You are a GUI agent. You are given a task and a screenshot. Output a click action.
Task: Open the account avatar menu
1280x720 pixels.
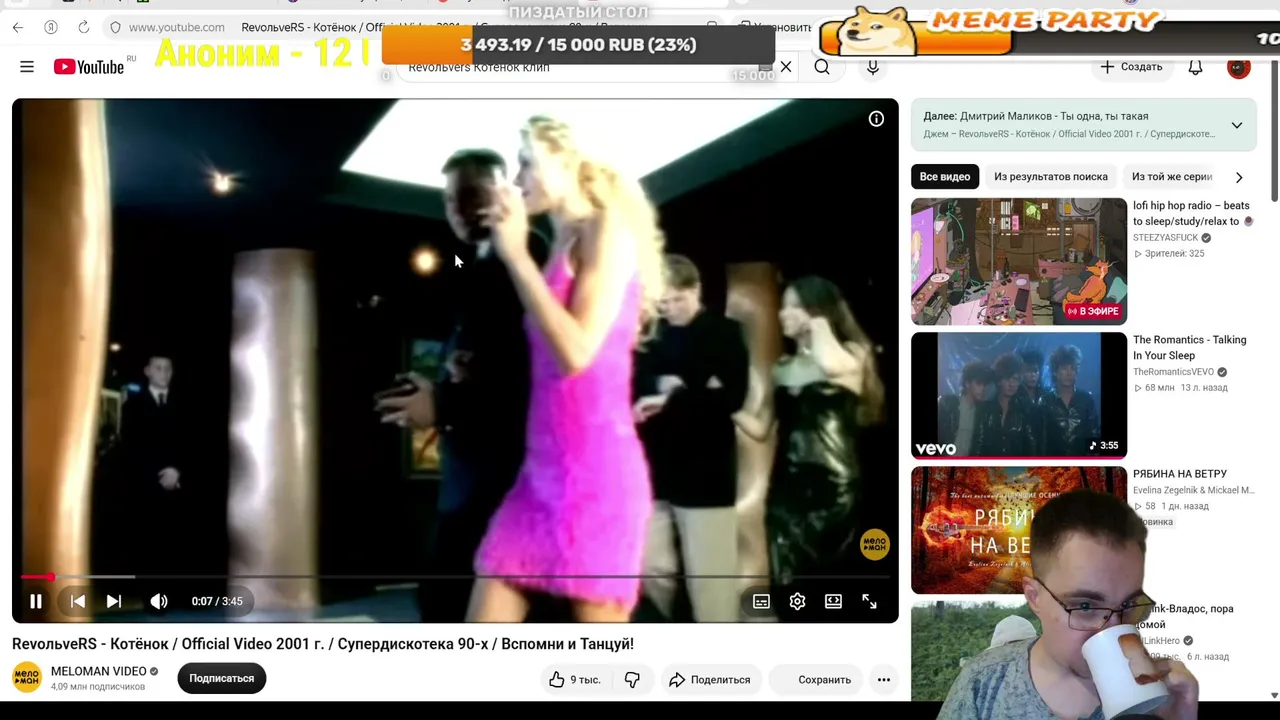tap(1239, 67)
